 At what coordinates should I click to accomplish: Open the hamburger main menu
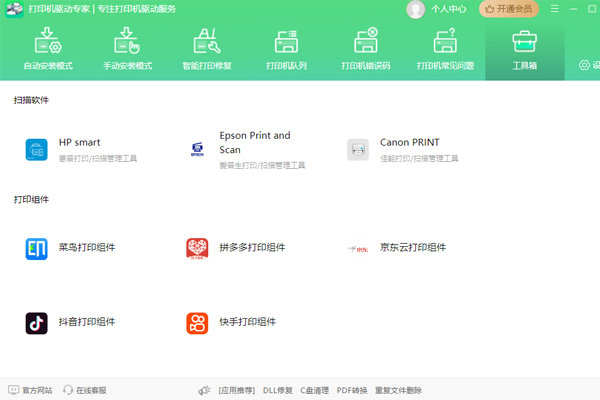pos(554,9)
